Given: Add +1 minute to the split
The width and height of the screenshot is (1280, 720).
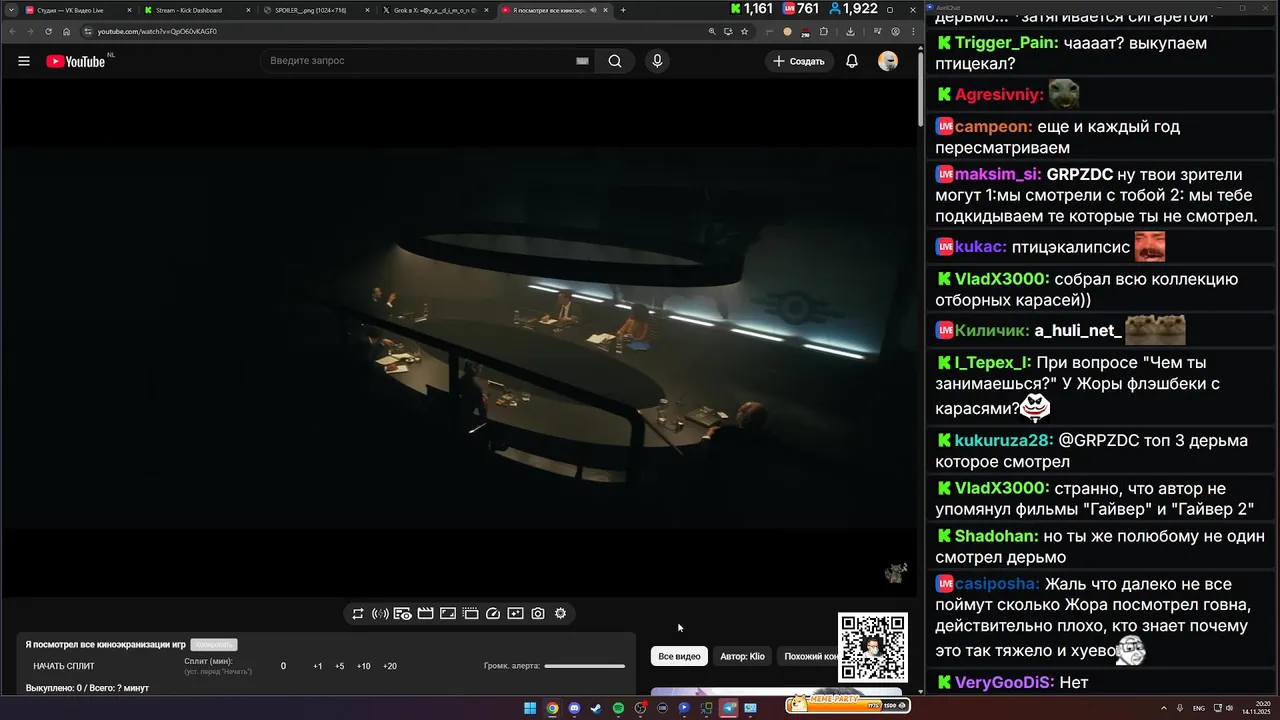Looking at the screenshot, I should 317,666.
